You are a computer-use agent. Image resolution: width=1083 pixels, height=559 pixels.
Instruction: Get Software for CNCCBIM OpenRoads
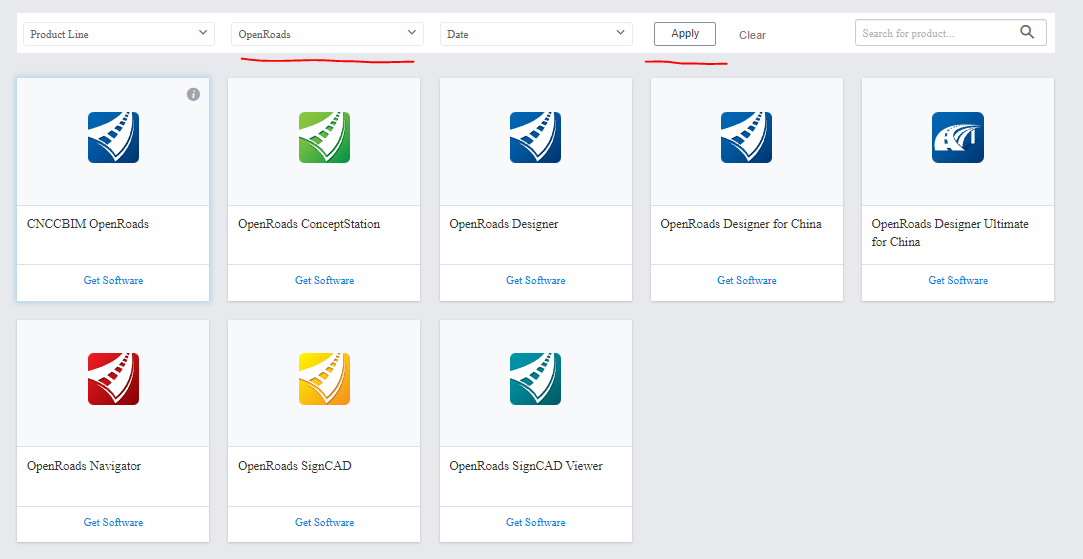coord(113,281)
